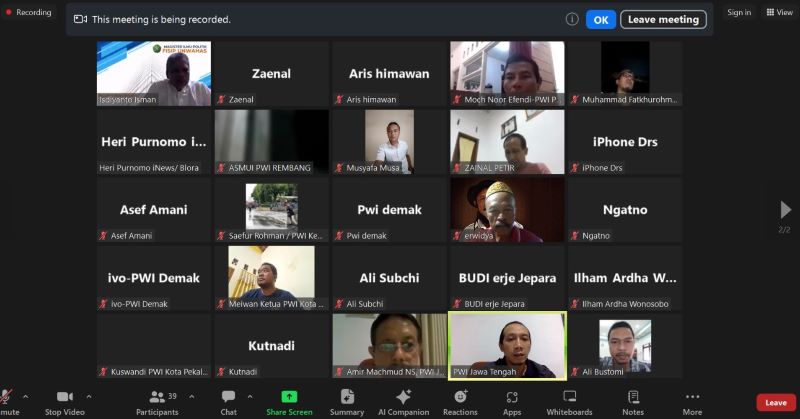Select the PWI Jawa Tengah video tile
Viewport: 800px width, 419px height.
click(x=507, y=345)
